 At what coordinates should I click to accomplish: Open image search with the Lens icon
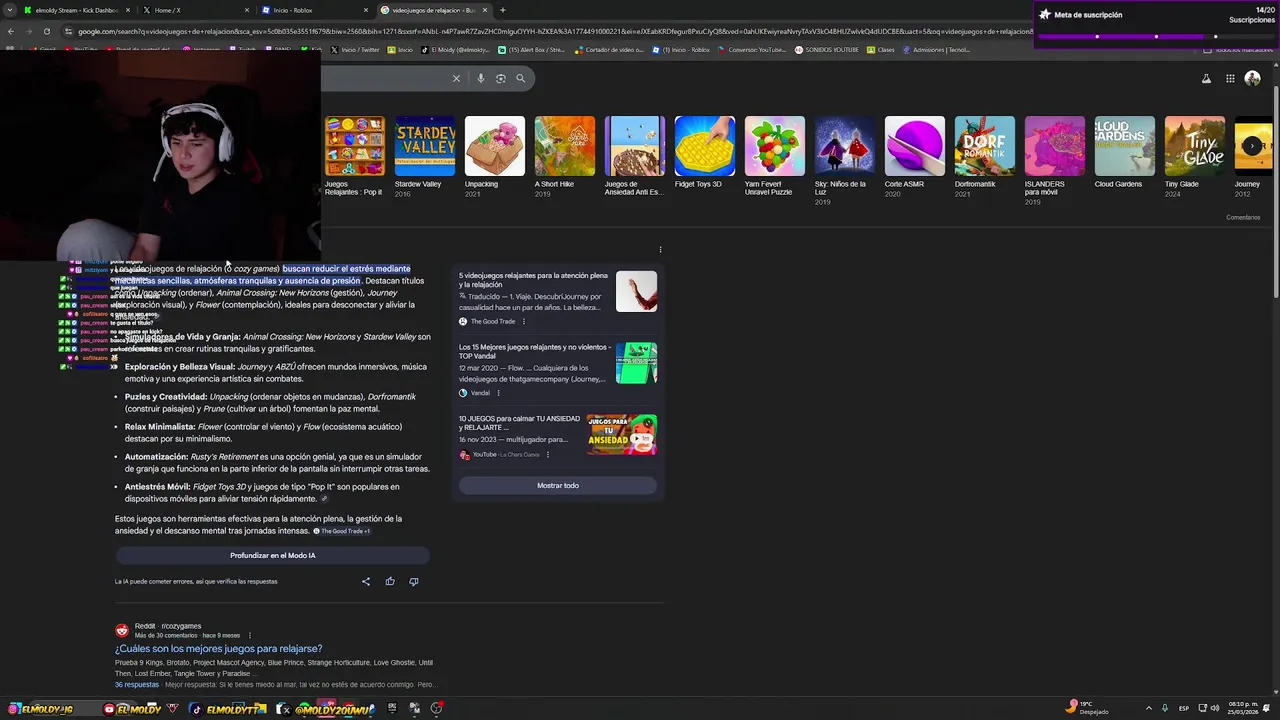tap(501, 78)
